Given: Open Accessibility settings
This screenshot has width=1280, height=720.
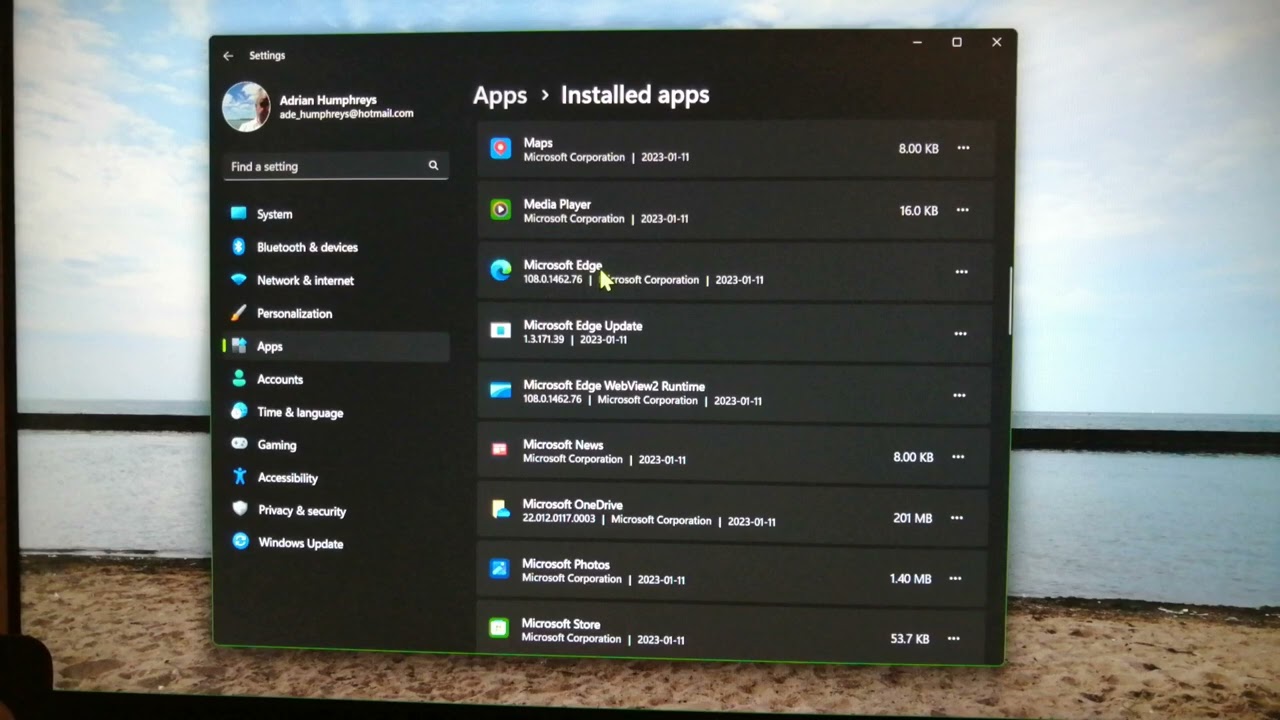Looking at the screenshot, I should 335,478.
